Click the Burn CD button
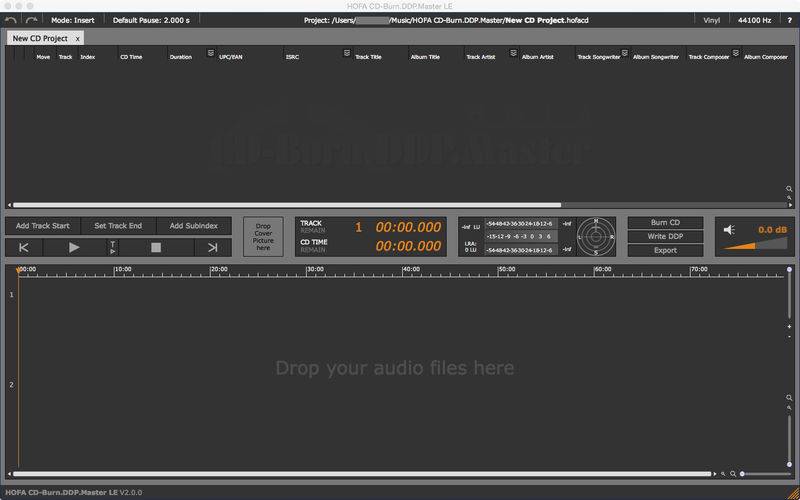The image size is (800, 500). (665, 223)
